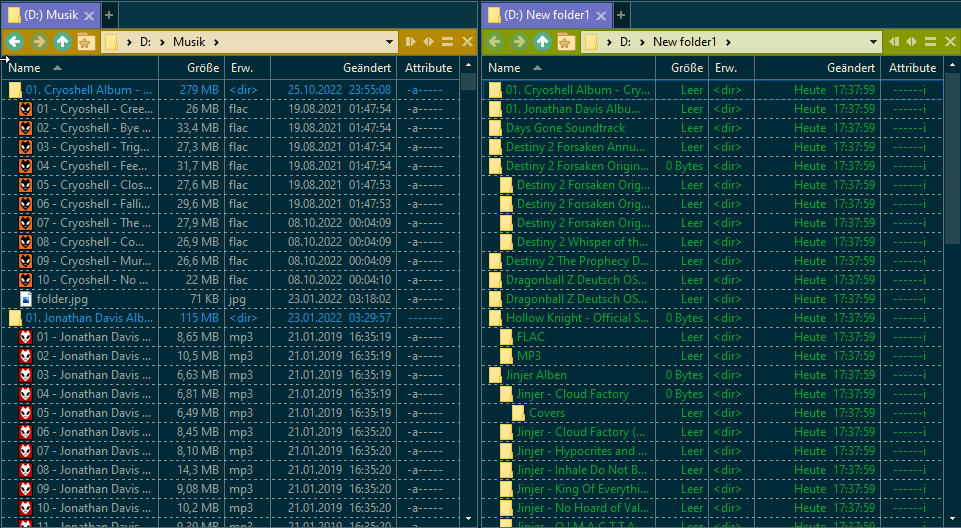Select 08 - Jonathan Davis mp3 row
Image resolution: width=961 pixels, height=528 pixels.
coord(230,470)
